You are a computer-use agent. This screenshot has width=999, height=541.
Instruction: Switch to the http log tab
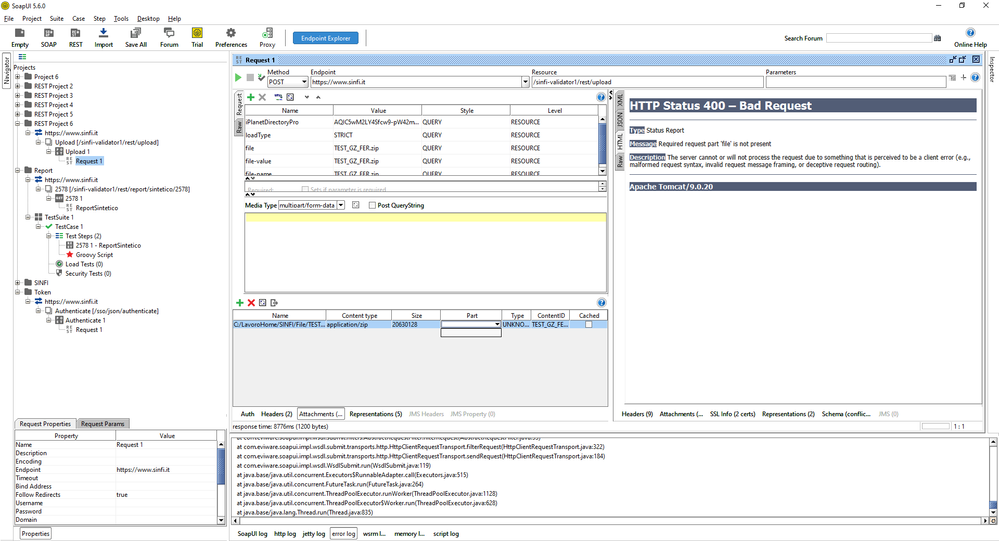point(284,534)
